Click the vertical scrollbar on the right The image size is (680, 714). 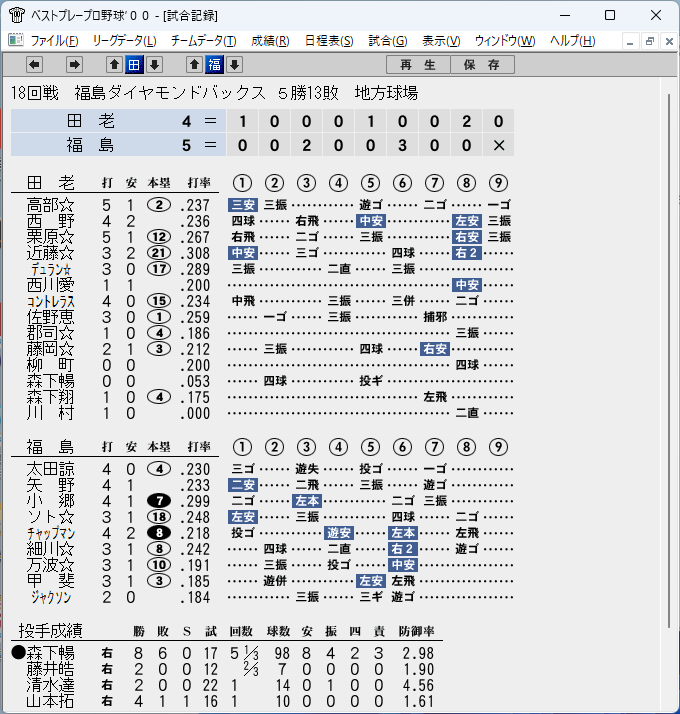(669, 360)
